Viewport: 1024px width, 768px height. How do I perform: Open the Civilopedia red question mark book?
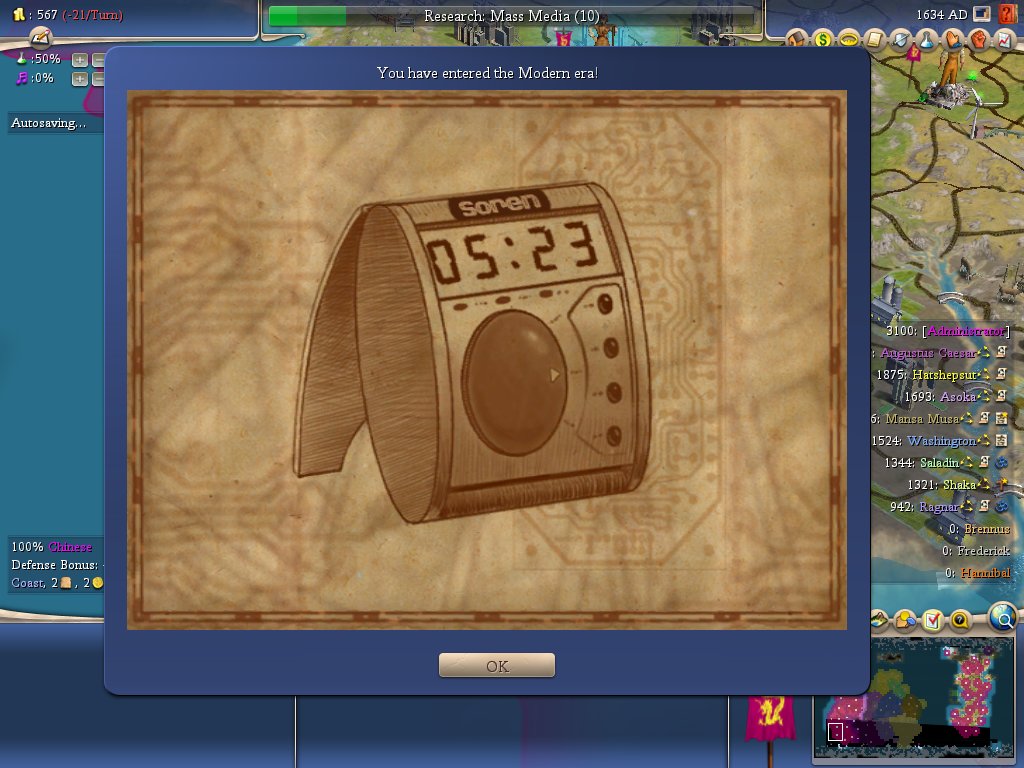tap(1008, 13)
